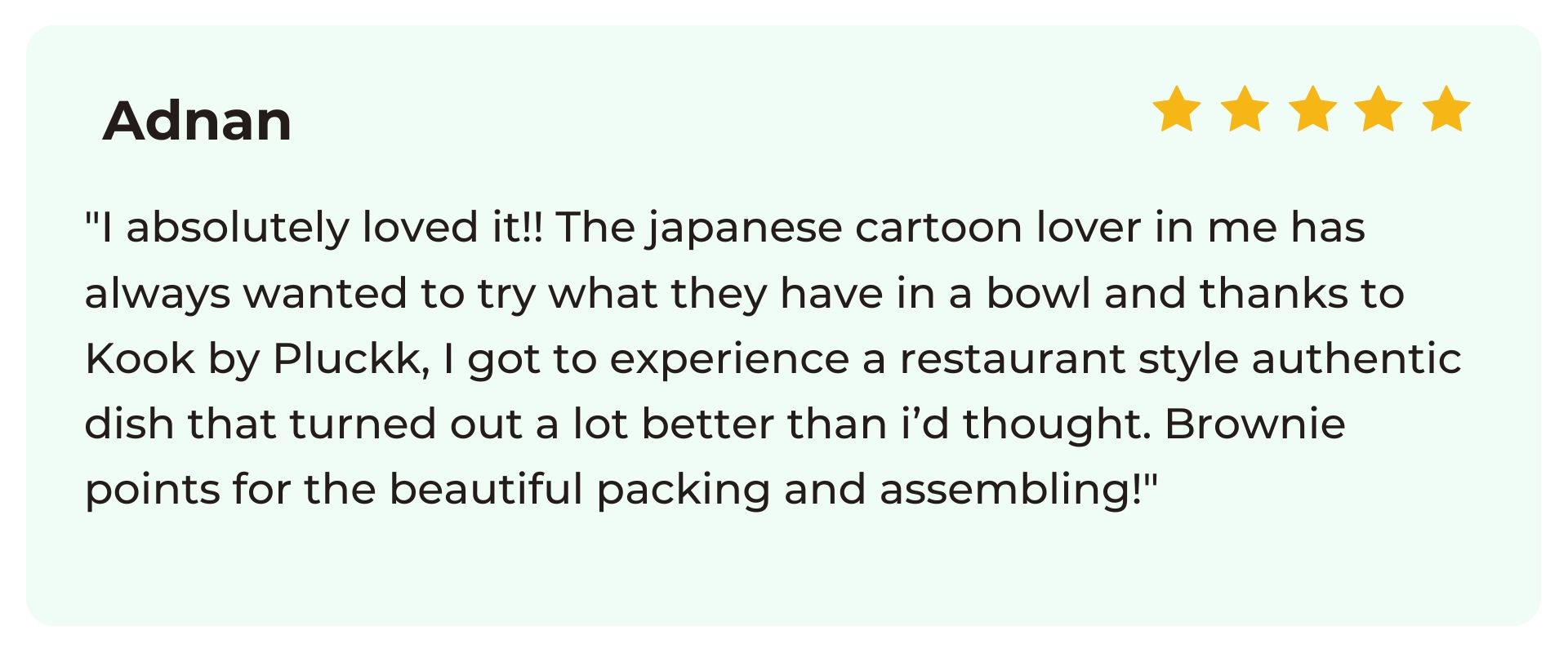Select the word "Brownie" in review
The width and height of the screenshot is (1568, 653).
1254,424
